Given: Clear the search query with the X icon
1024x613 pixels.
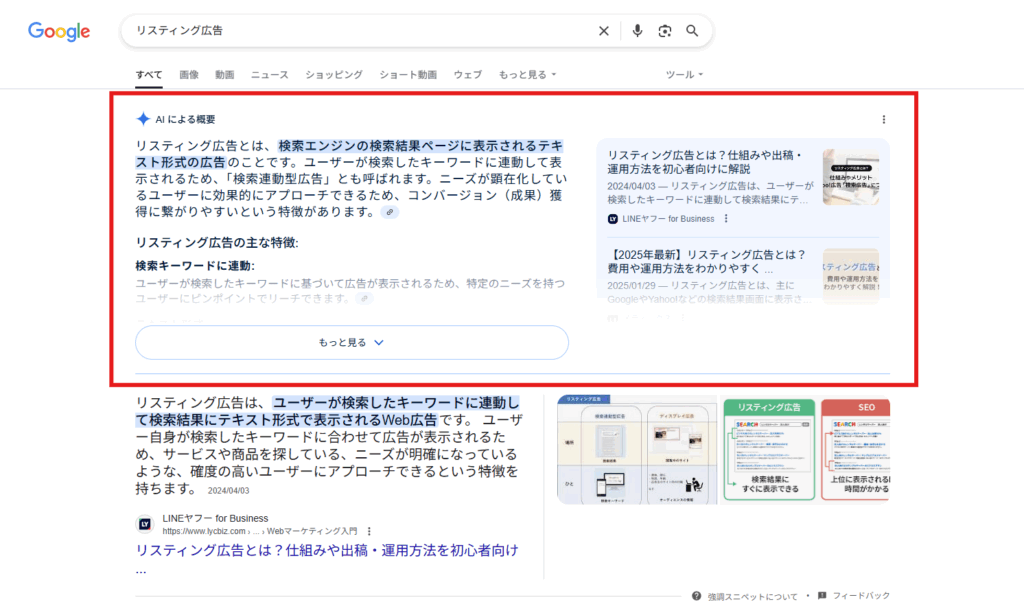Looking at the screenshot, I should tap(604, 30).
